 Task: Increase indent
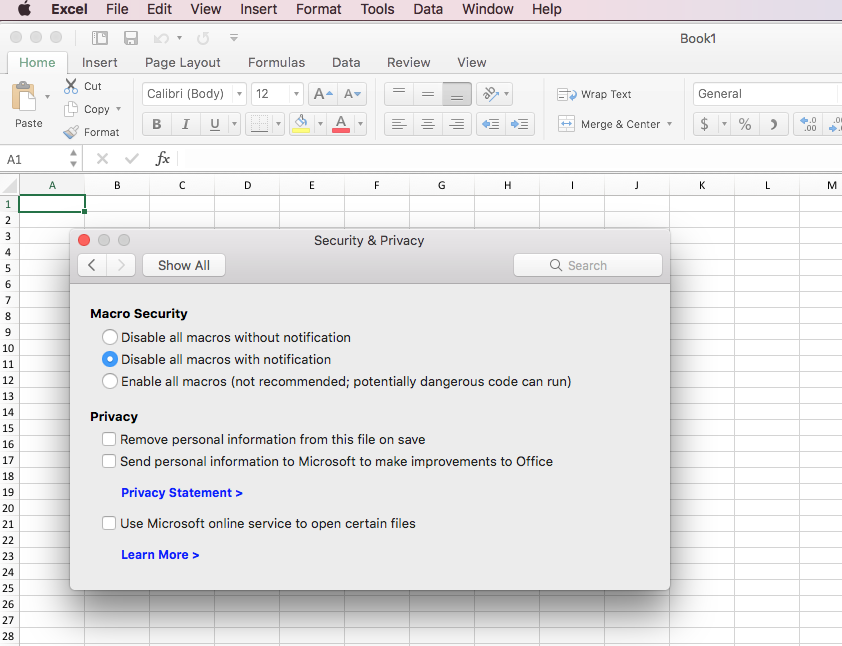[520, 124]
